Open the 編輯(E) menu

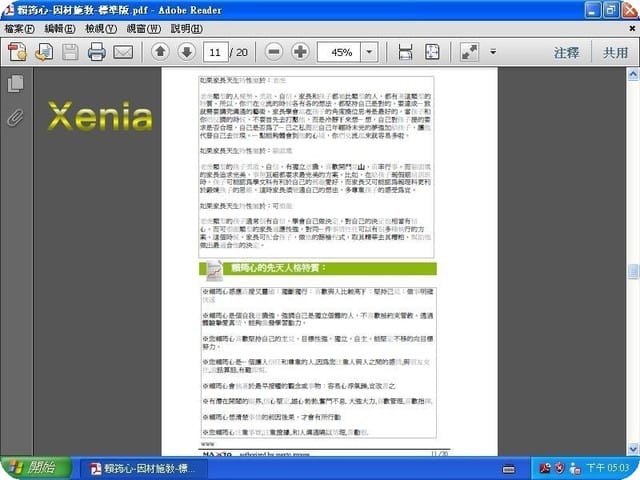[x=60, y=29]
